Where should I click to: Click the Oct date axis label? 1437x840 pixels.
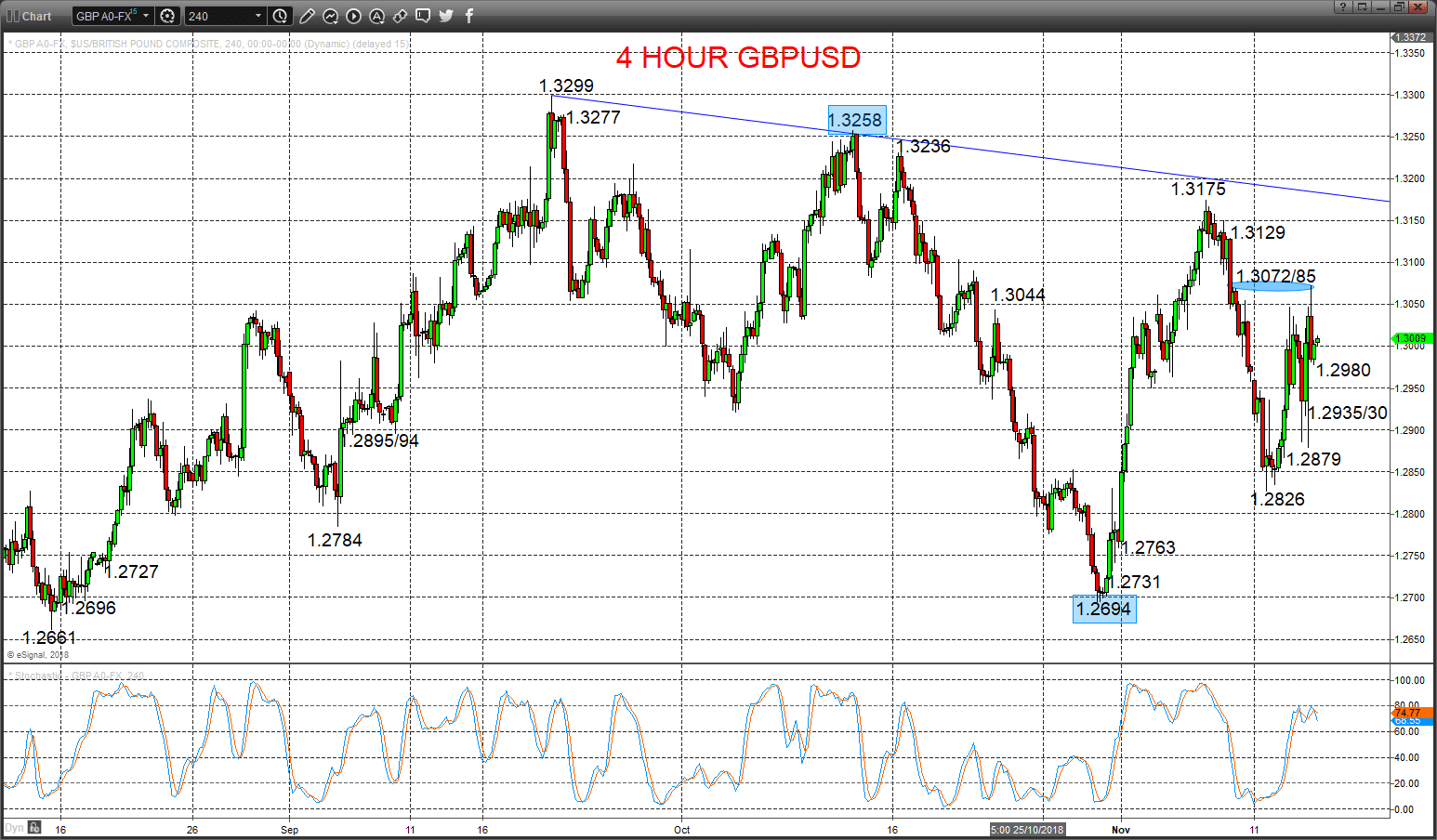682,829
